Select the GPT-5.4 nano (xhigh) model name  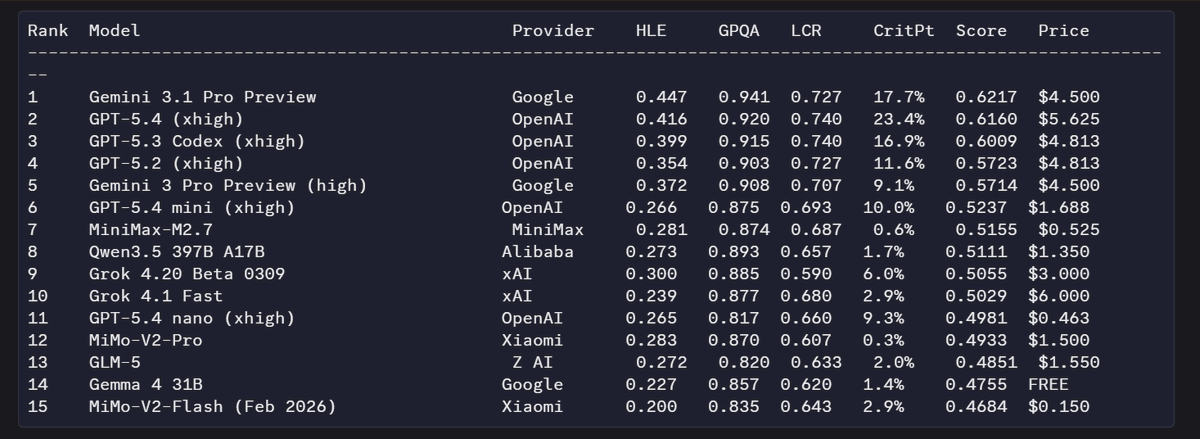tap(192, 318)
